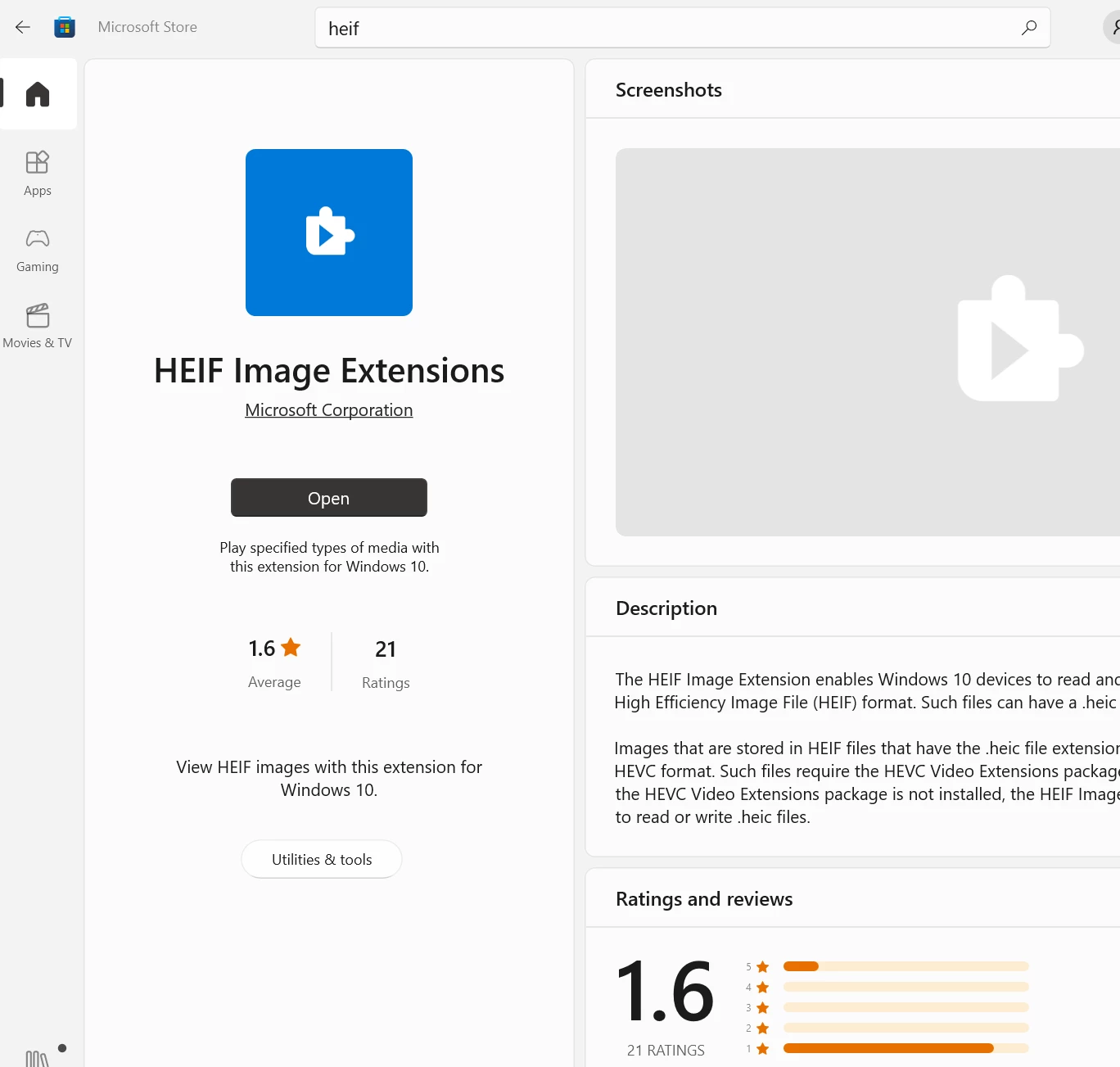The image size is (1120, 1067).
Task: Go back with the arrow icon
Action: coord(23,27)
